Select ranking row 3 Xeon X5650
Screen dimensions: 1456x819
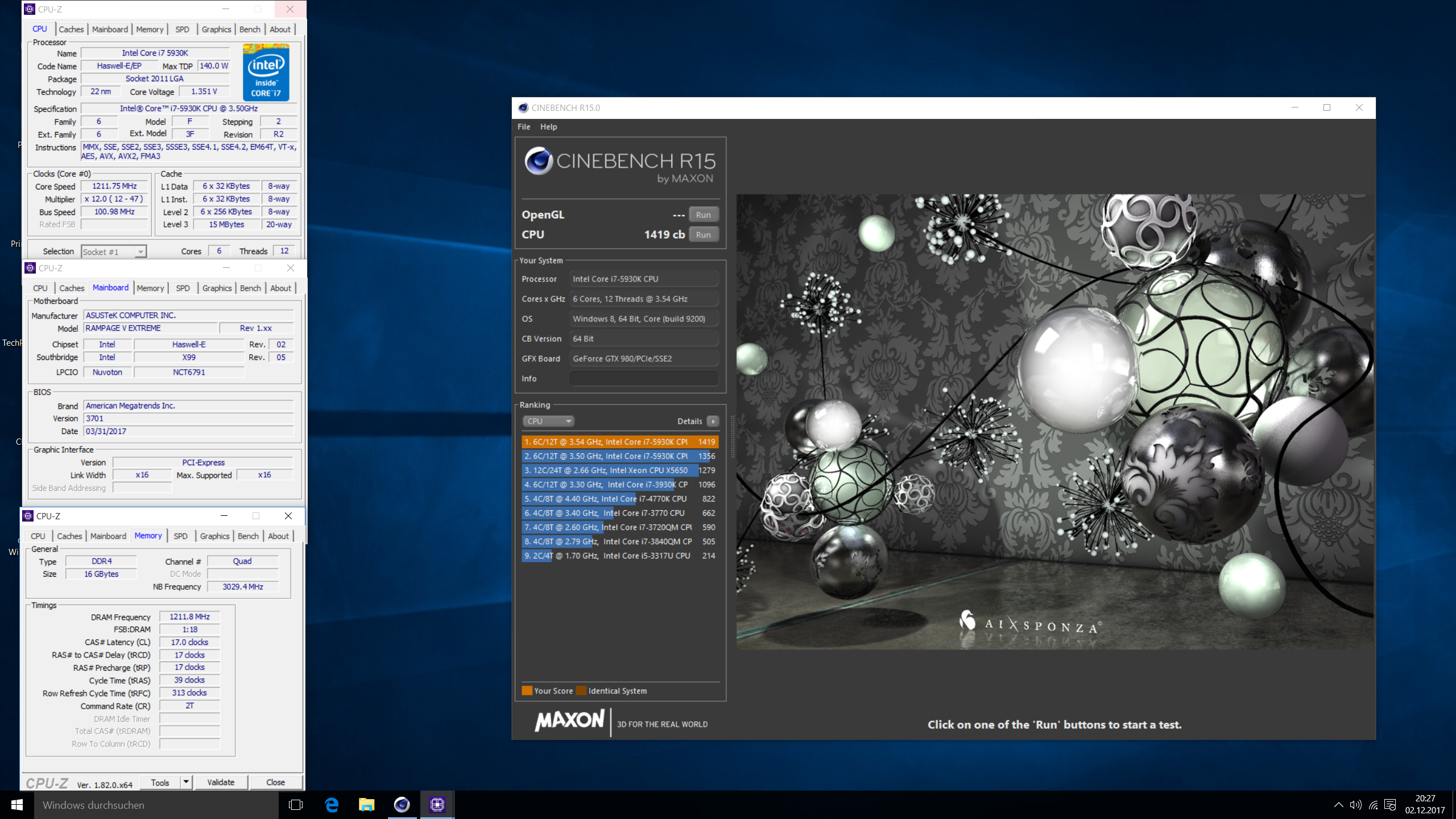(620, 470)
